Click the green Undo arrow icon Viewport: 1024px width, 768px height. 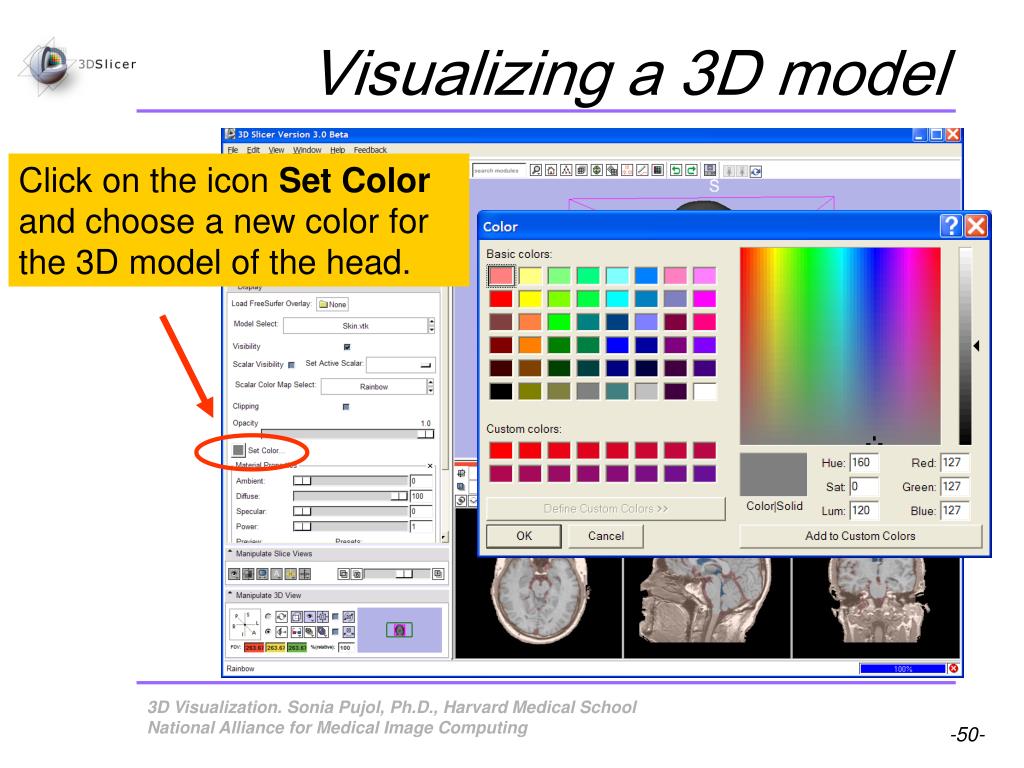[676, 170]
